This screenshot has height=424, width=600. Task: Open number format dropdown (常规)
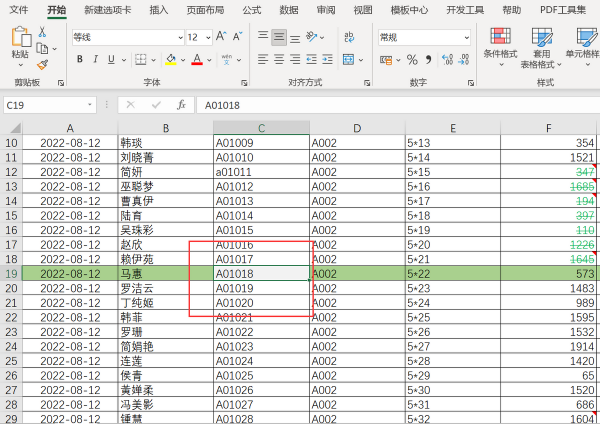tap(466, 38)
